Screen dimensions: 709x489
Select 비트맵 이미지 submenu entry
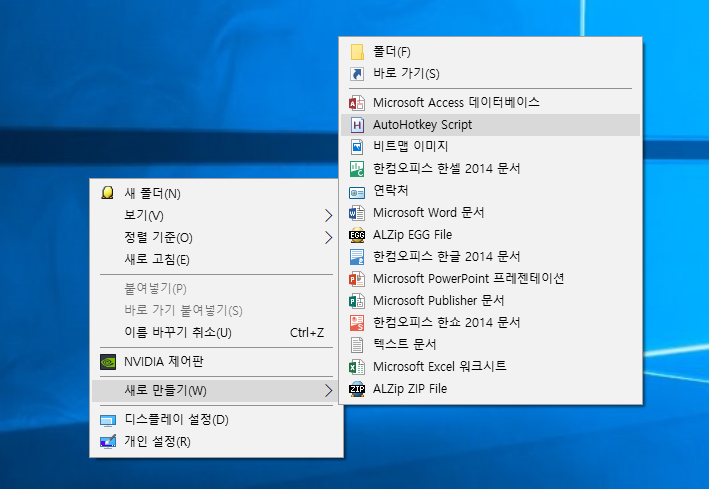coord(490,147)
